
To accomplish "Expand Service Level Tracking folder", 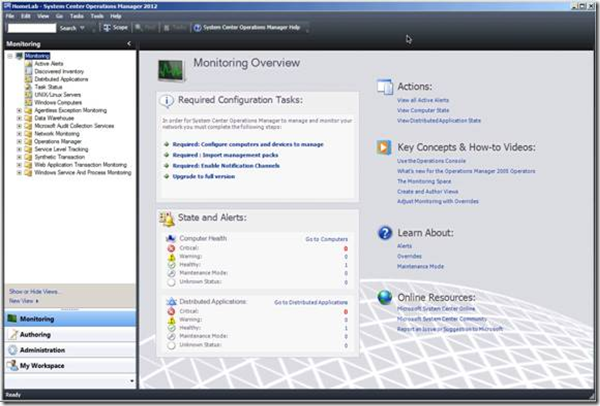I will [x=19, y=149].
